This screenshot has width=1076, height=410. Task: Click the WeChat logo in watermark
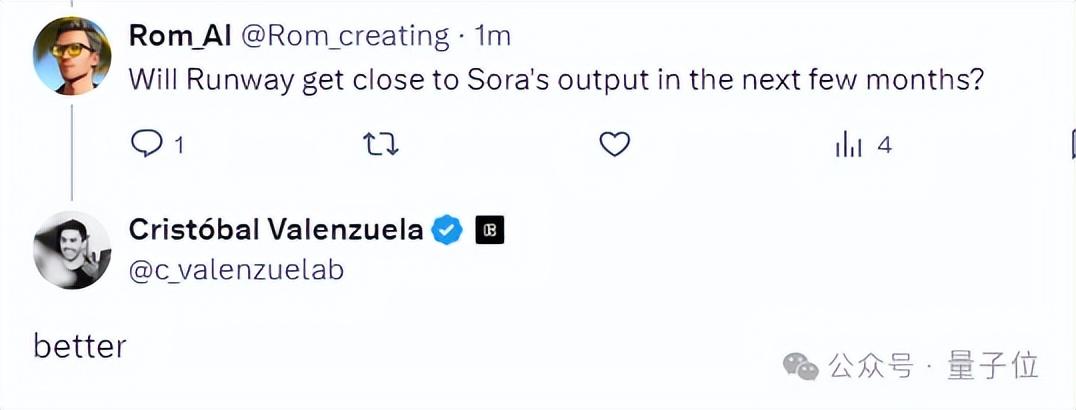point(800,365)
